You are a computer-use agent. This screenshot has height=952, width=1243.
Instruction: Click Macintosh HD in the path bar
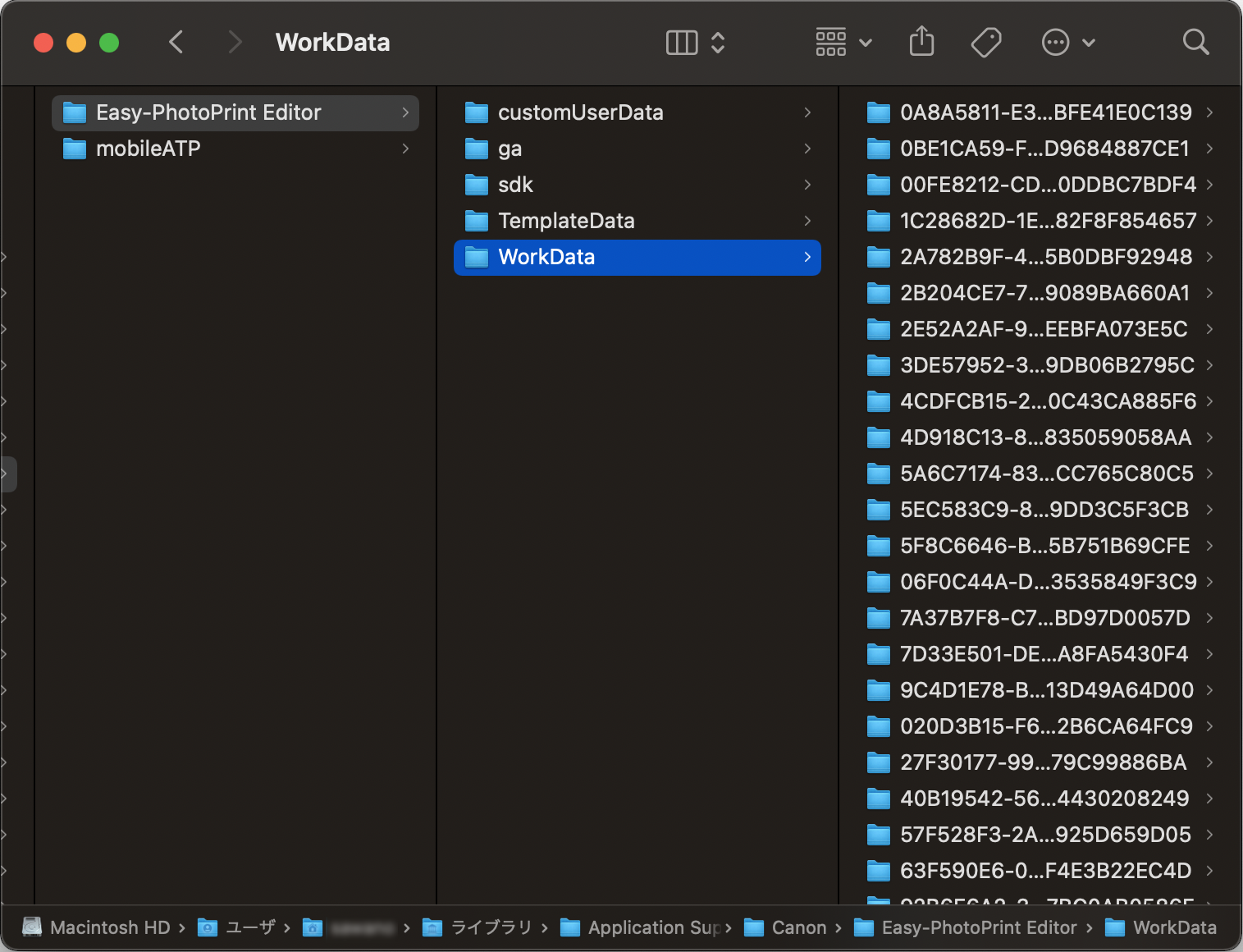109,927
